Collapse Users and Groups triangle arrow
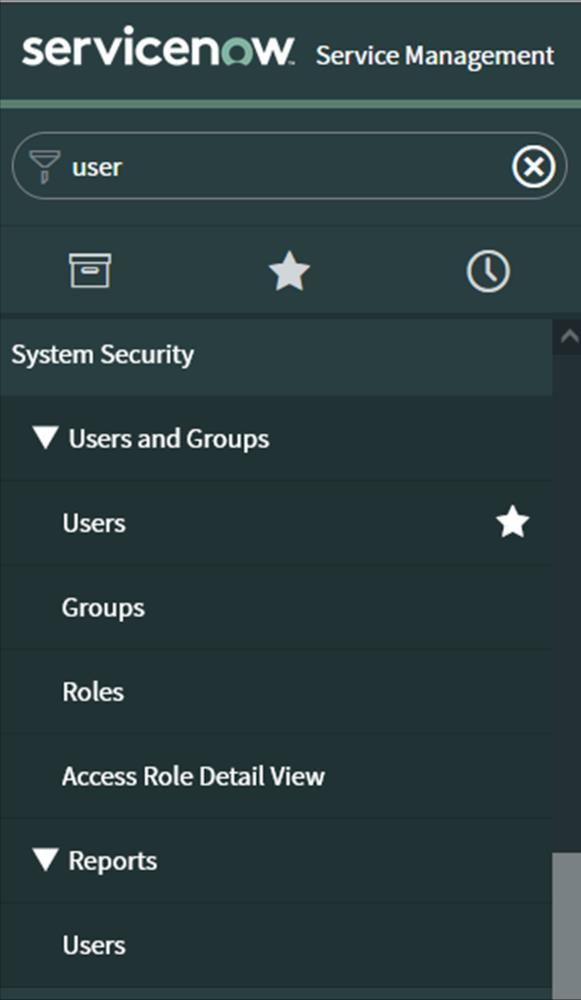Image resolution: width=581 pixels, height=1000 pixels. point(46,438)
